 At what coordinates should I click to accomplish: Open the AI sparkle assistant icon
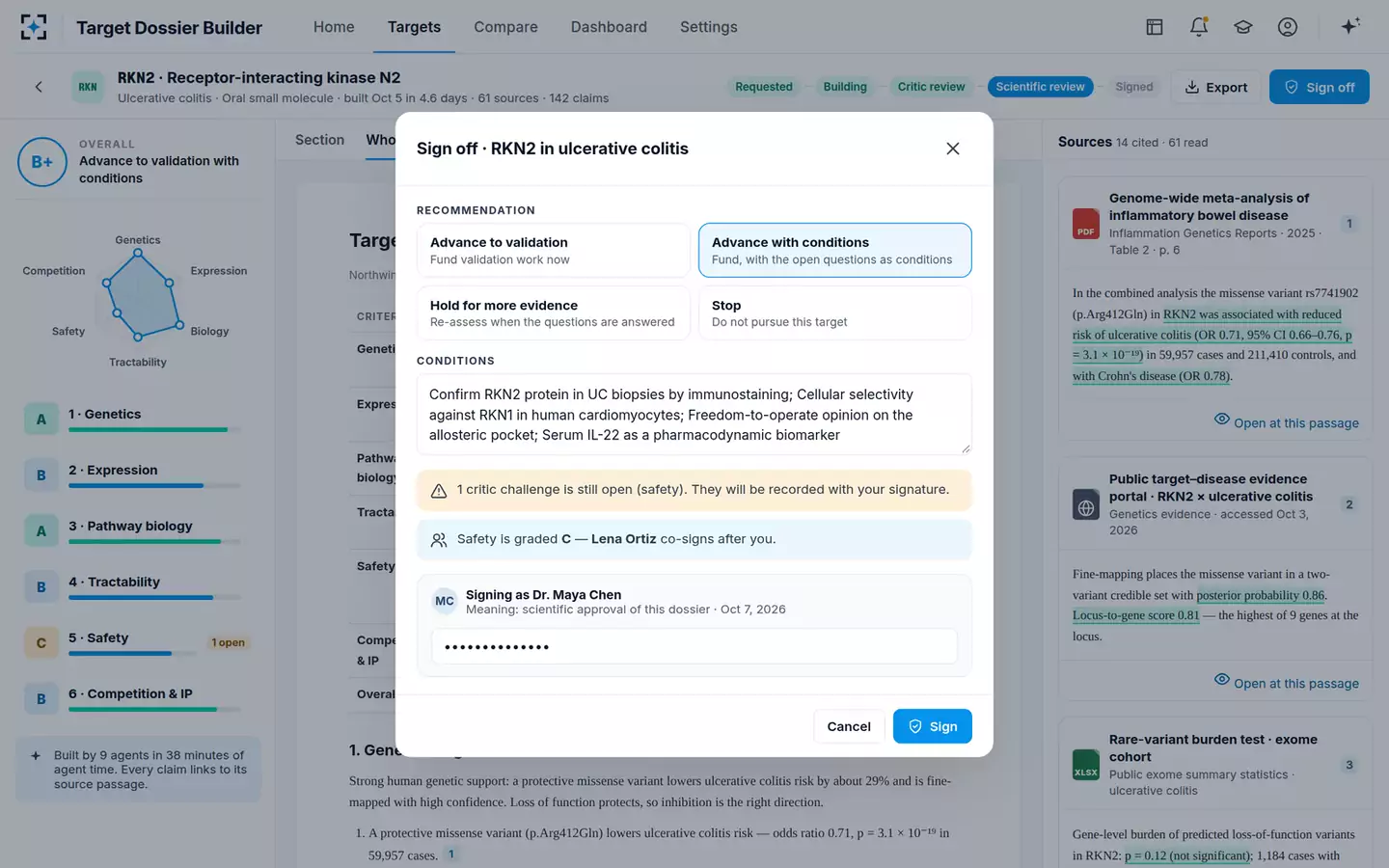1350,26
